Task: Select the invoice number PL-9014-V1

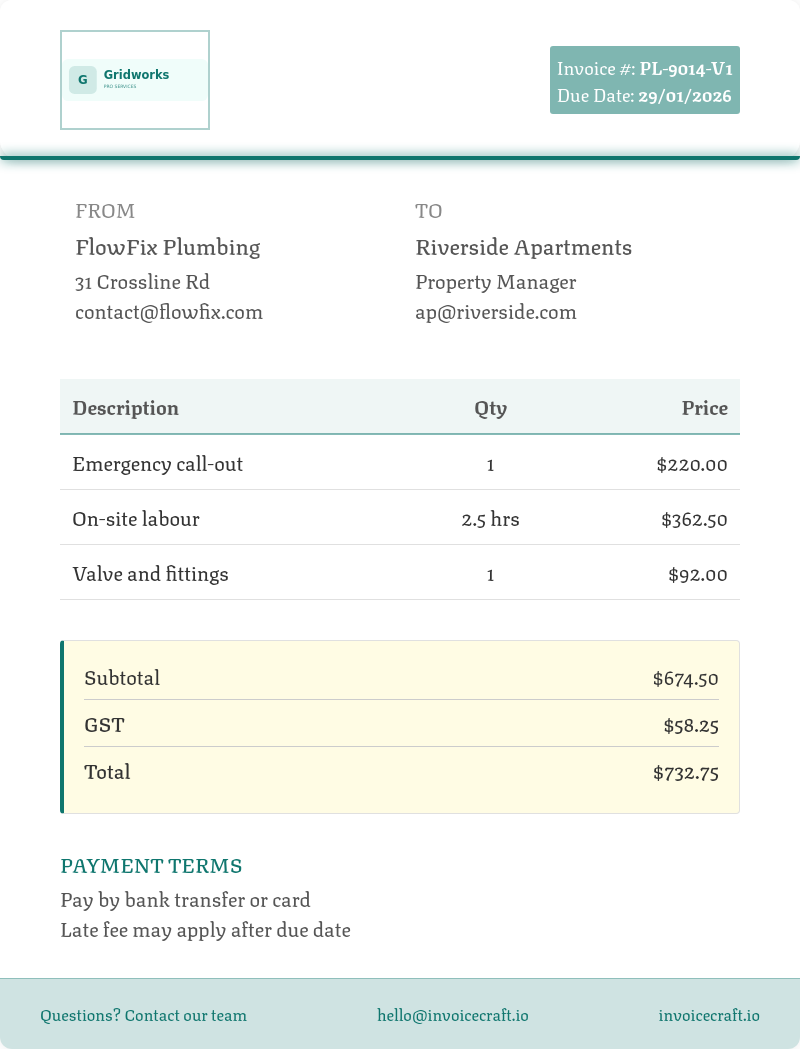Action: tap(686, 69)
